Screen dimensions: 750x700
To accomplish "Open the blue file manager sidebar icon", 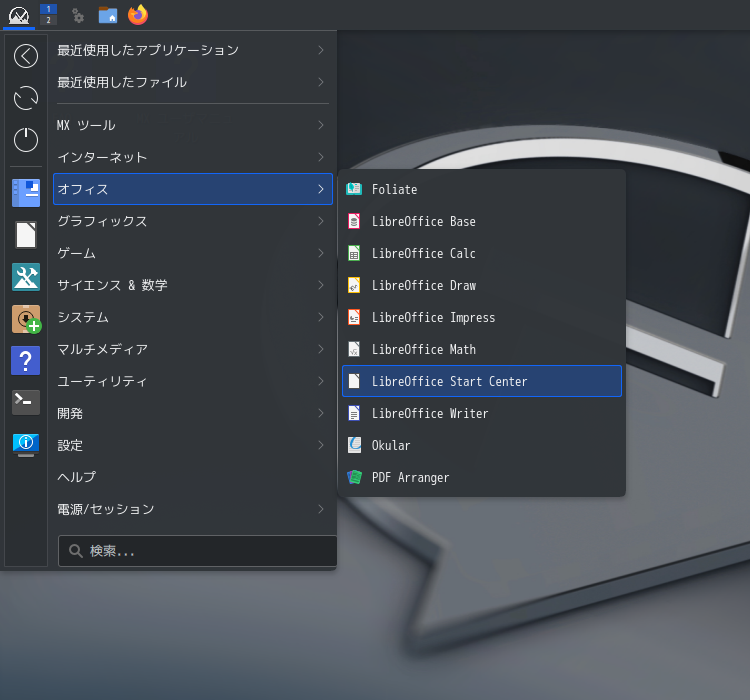I will 26,193.
